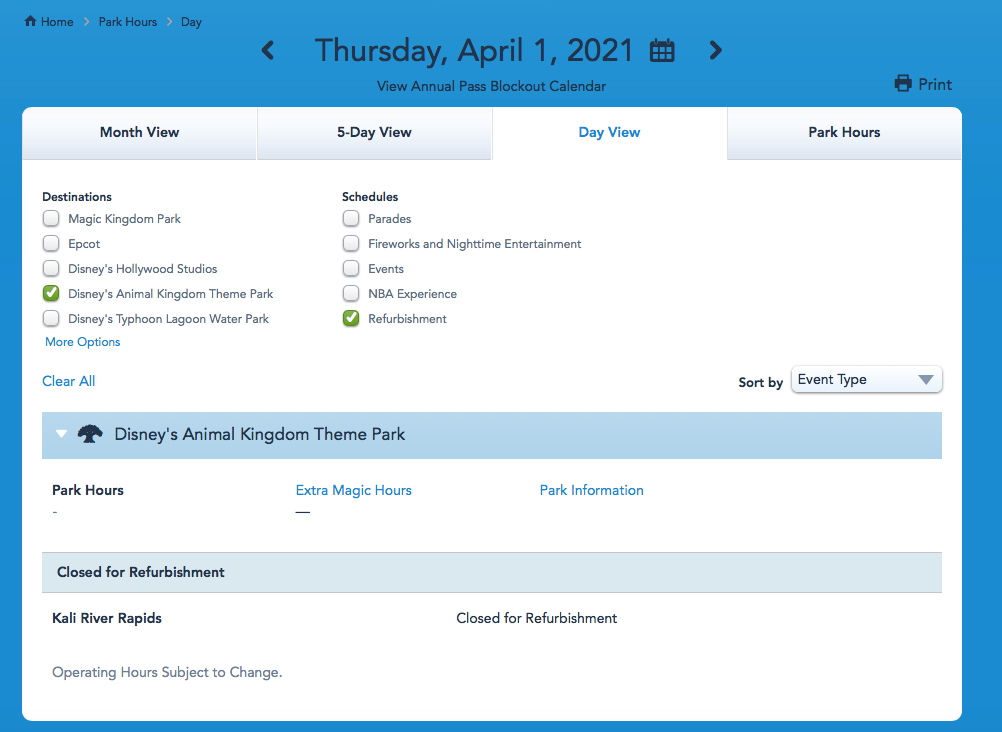Click the printer icon to print

903,84
